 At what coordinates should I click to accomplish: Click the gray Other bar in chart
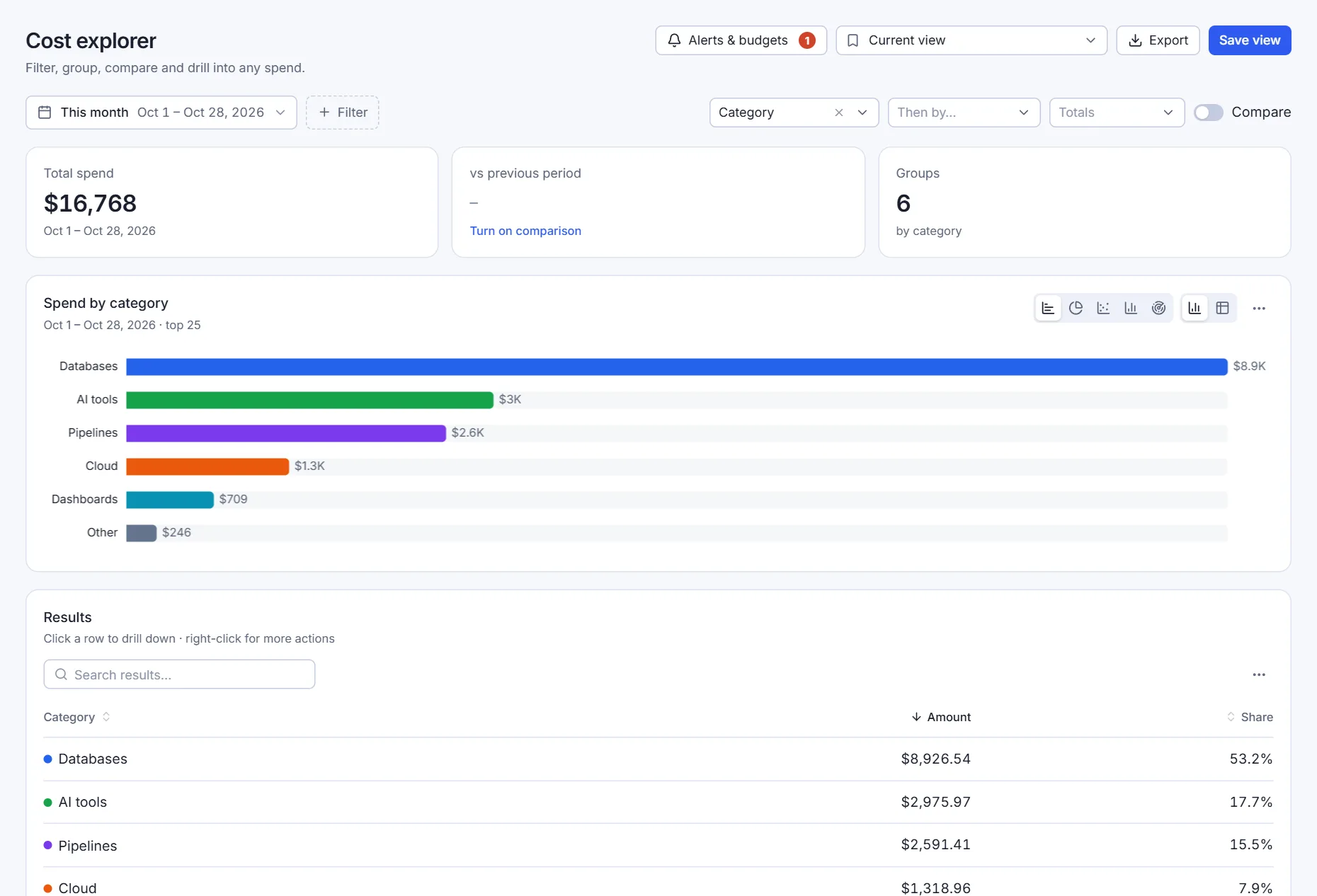click(142, 533)
